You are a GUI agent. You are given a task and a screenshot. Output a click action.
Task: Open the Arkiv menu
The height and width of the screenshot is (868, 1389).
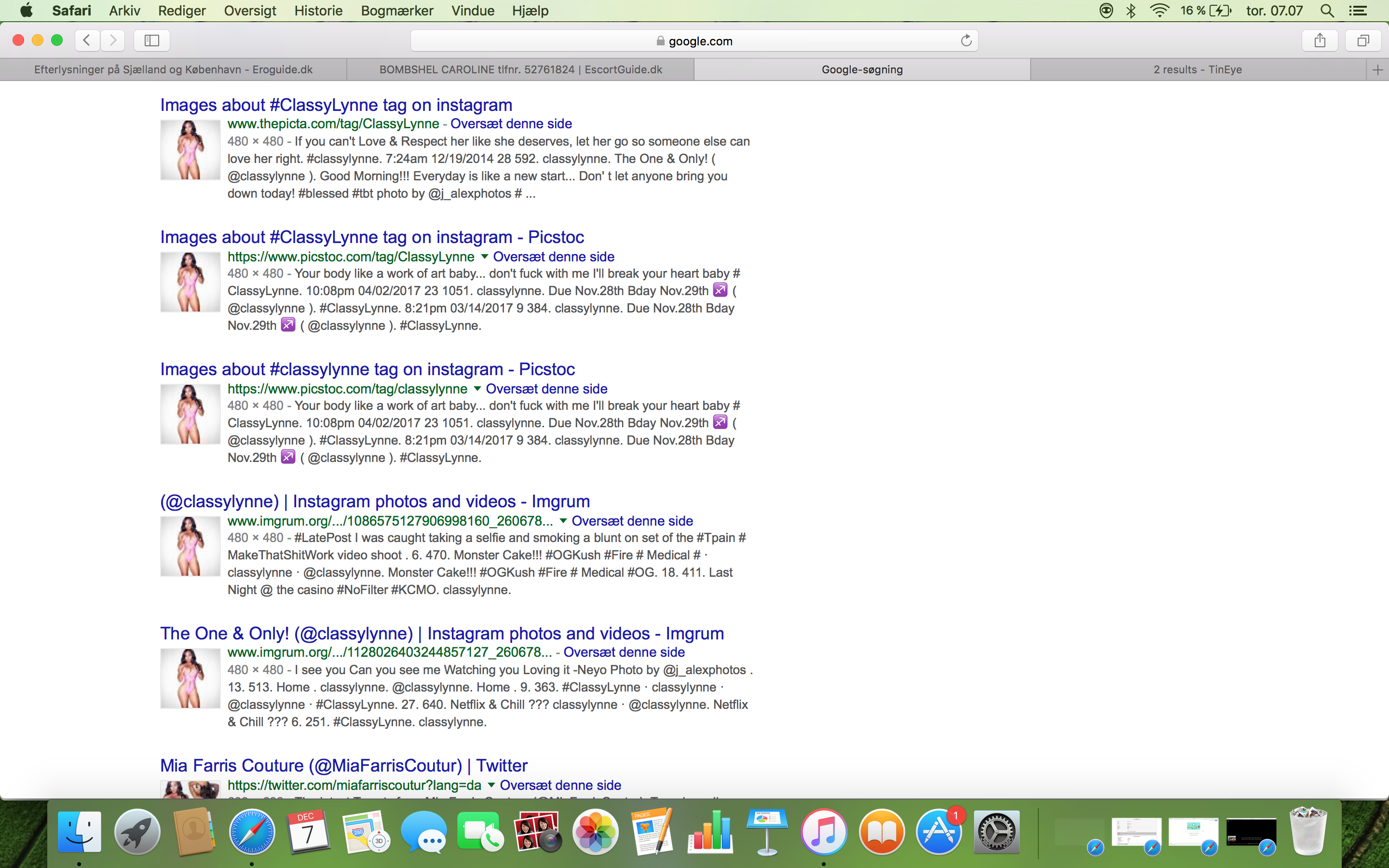tap(124, 10)
